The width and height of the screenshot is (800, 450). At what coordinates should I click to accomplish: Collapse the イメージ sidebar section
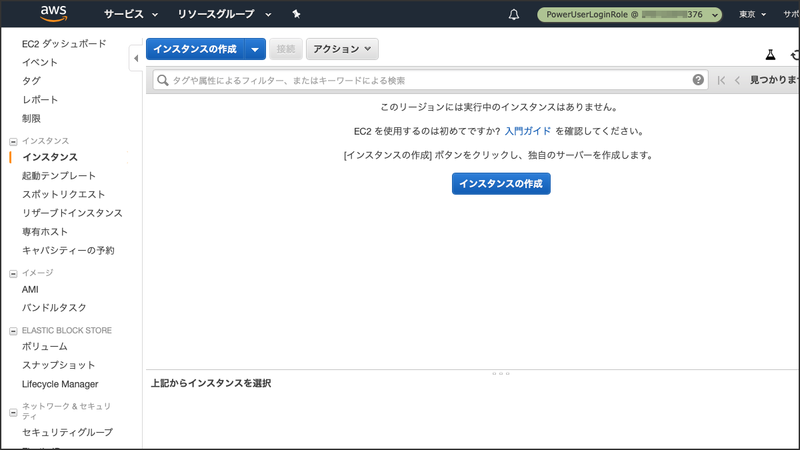(13, 273)
